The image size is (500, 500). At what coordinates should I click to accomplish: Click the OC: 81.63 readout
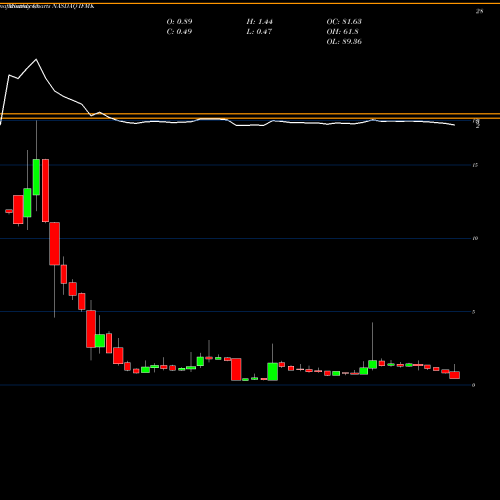[x=344, y=22]
